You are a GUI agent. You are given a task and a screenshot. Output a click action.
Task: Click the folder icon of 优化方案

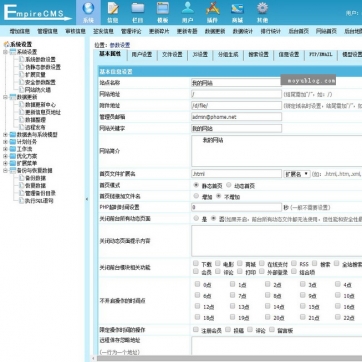tap(13, 156)
